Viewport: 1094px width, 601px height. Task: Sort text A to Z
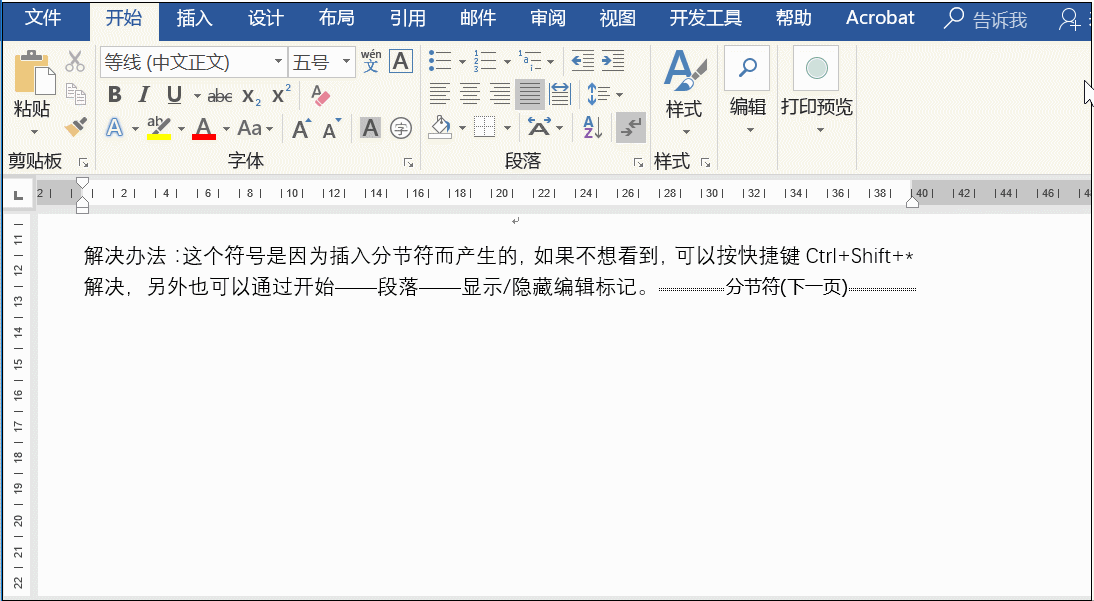[592, 128]
